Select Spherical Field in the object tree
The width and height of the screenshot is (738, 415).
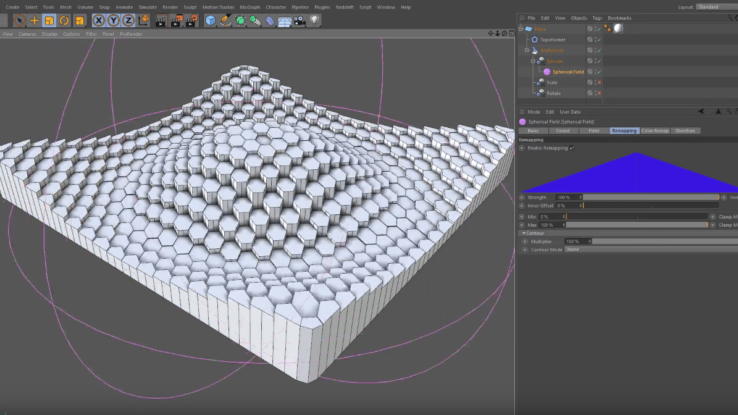tap(566, 72)
